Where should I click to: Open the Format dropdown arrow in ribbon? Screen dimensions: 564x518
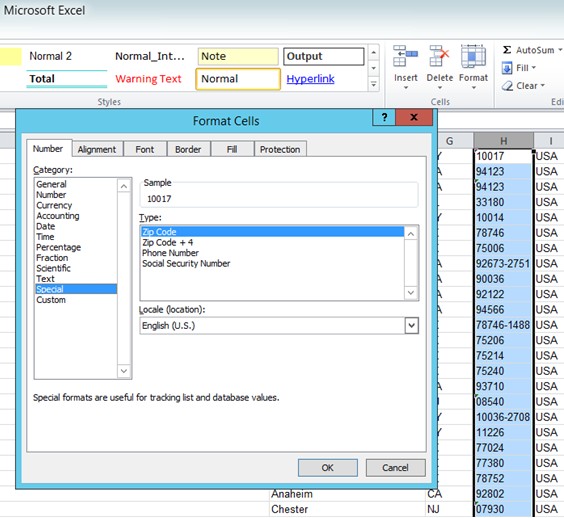tap(473, 87)
